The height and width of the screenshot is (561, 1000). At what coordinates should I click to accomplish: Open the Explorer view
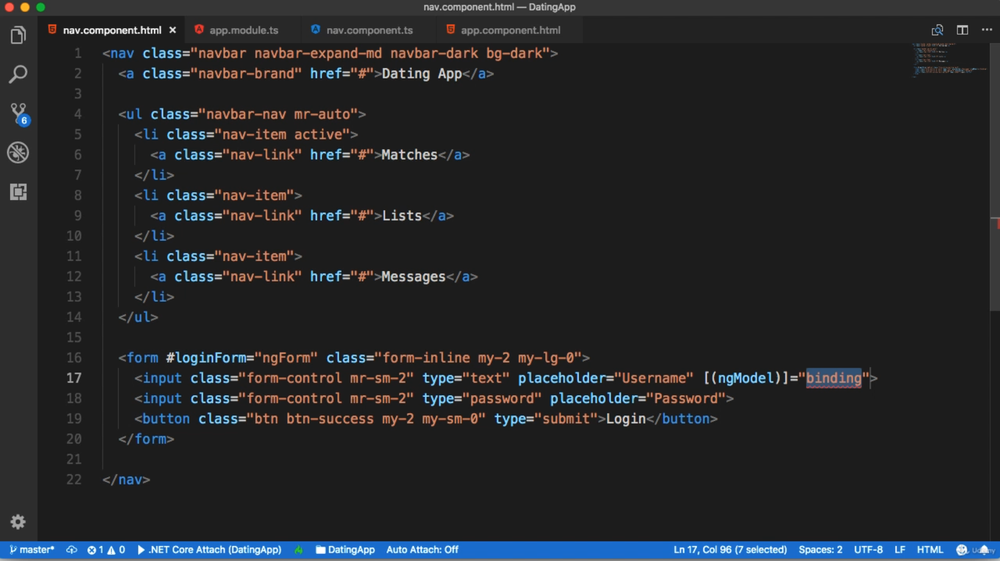(18, 35)
